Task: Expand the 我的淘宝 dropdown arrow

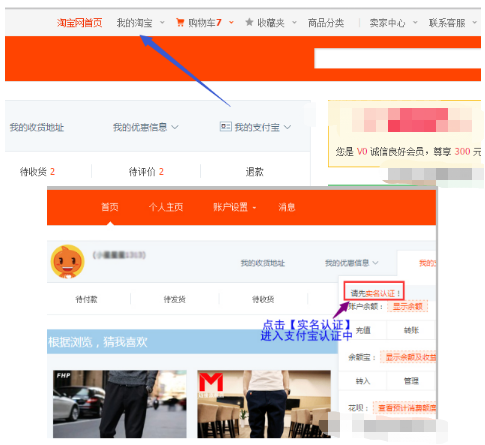Action: [162, 23]
